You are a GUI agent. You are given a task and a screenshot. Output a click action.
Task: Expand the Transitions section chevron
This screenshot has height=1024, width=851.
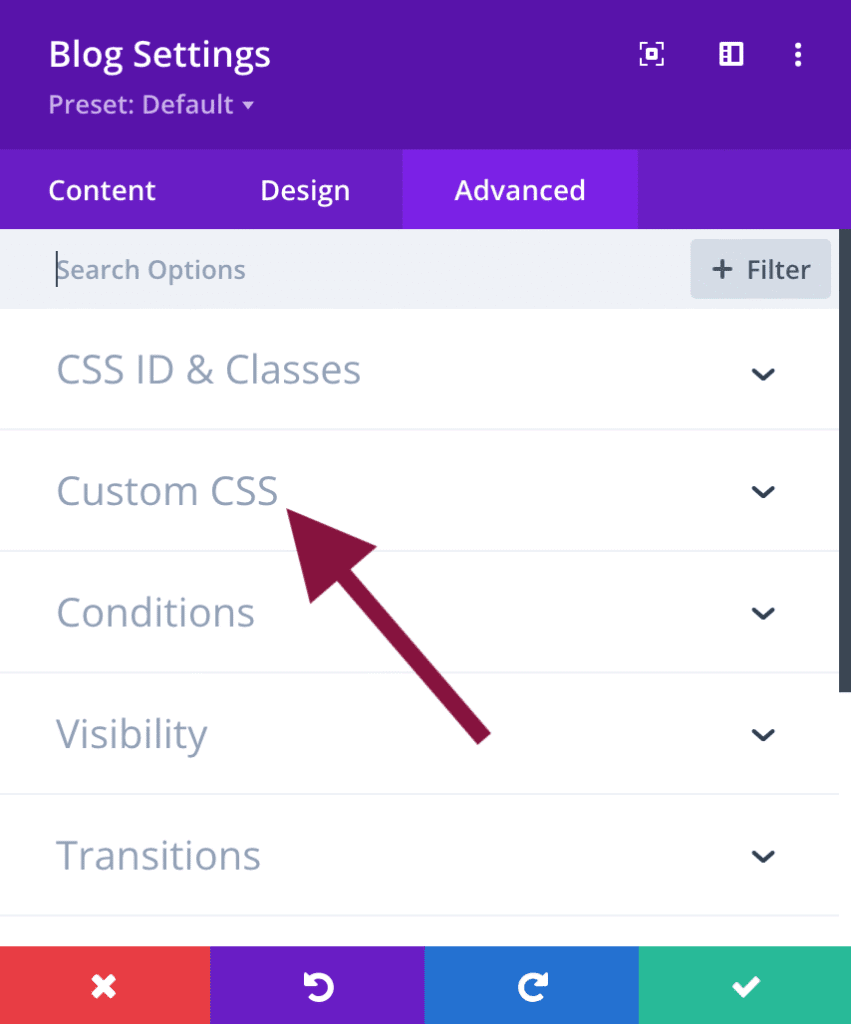point(763,856)
